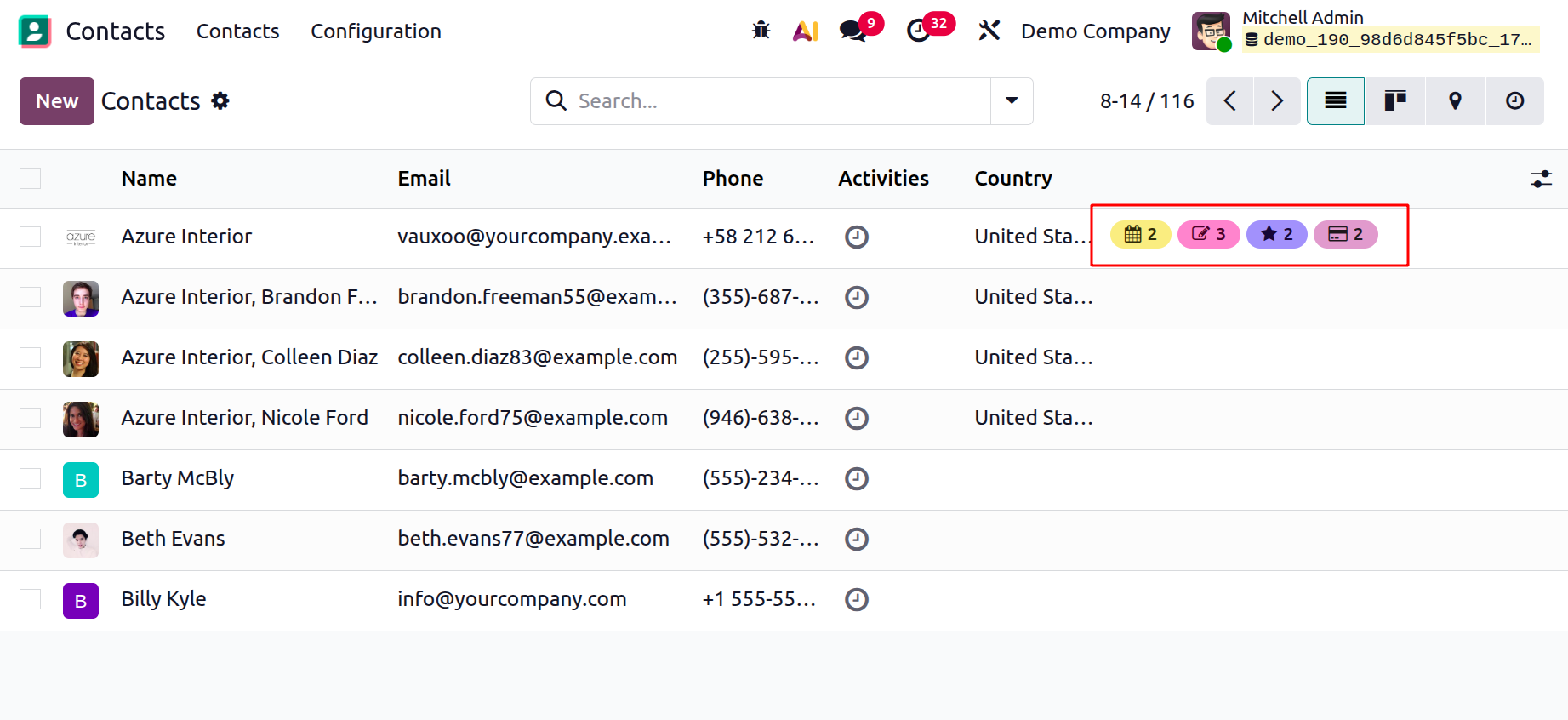
Task: Go to next page of contacts
Action: coord(1276,101)
